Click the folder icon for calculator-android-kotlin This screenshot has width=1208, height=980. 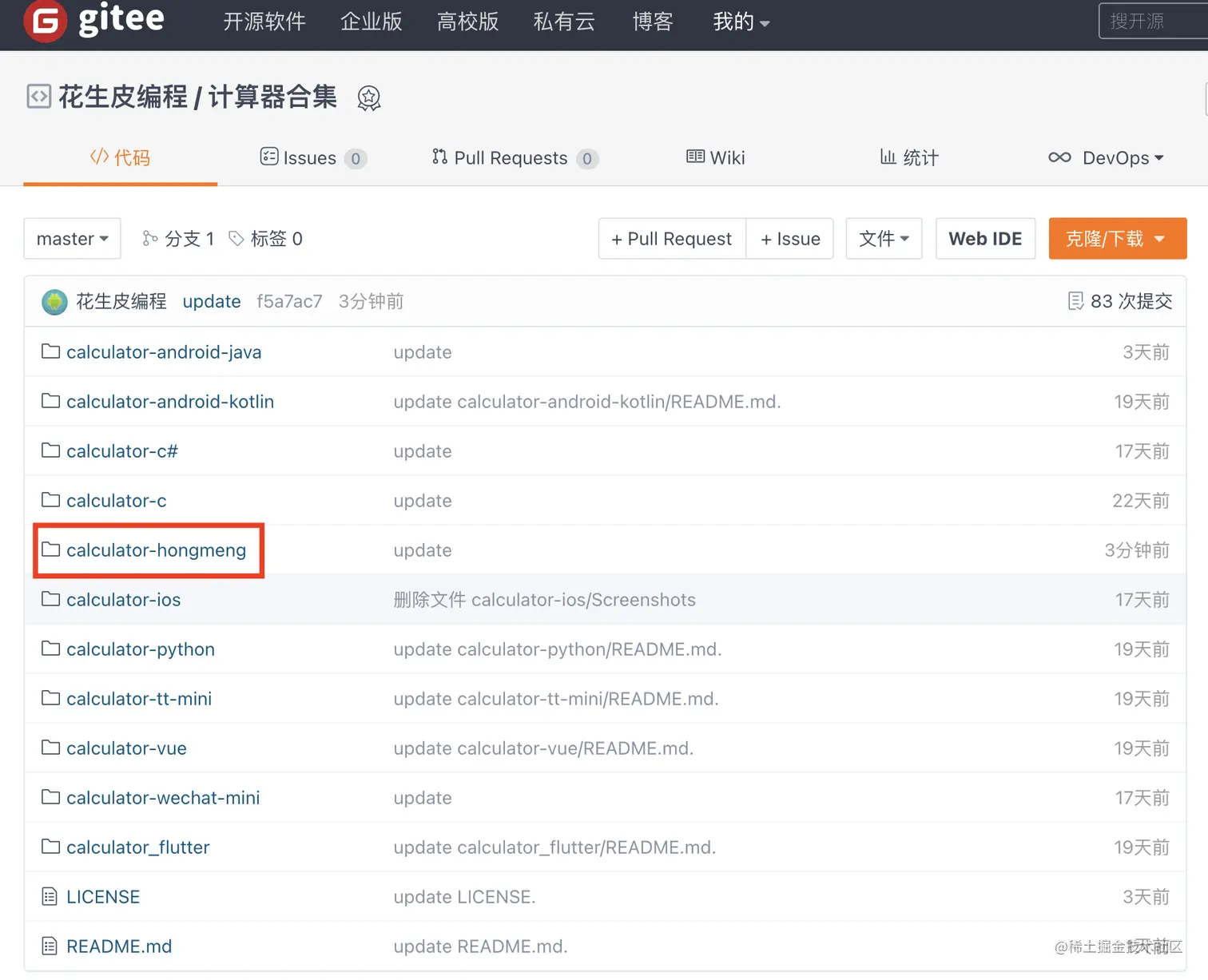coord(50,401)
